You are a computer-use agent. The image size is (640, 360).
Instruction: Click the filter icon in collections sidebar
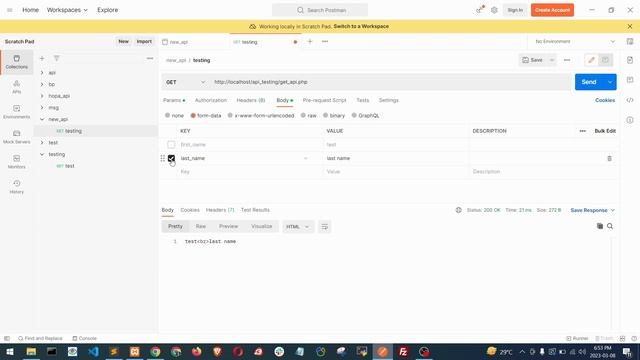57,58
